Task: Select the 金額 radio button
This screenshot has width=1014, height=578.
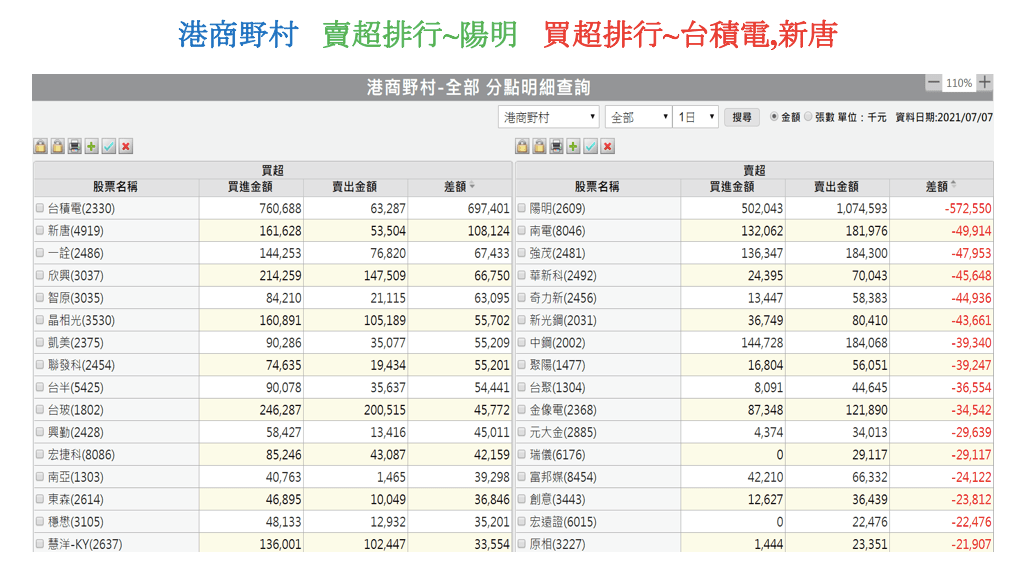Action: point(774,117)
